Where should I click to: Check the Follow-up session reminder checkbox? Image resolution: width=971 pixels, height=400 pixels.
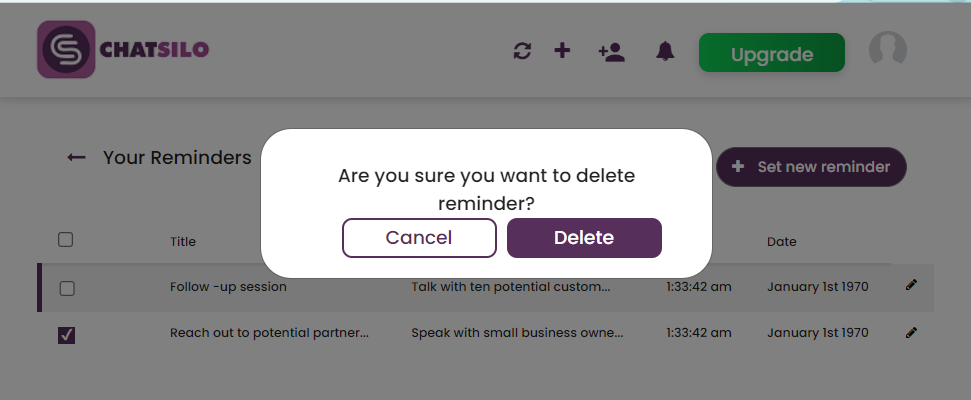(x=67, y=288)
